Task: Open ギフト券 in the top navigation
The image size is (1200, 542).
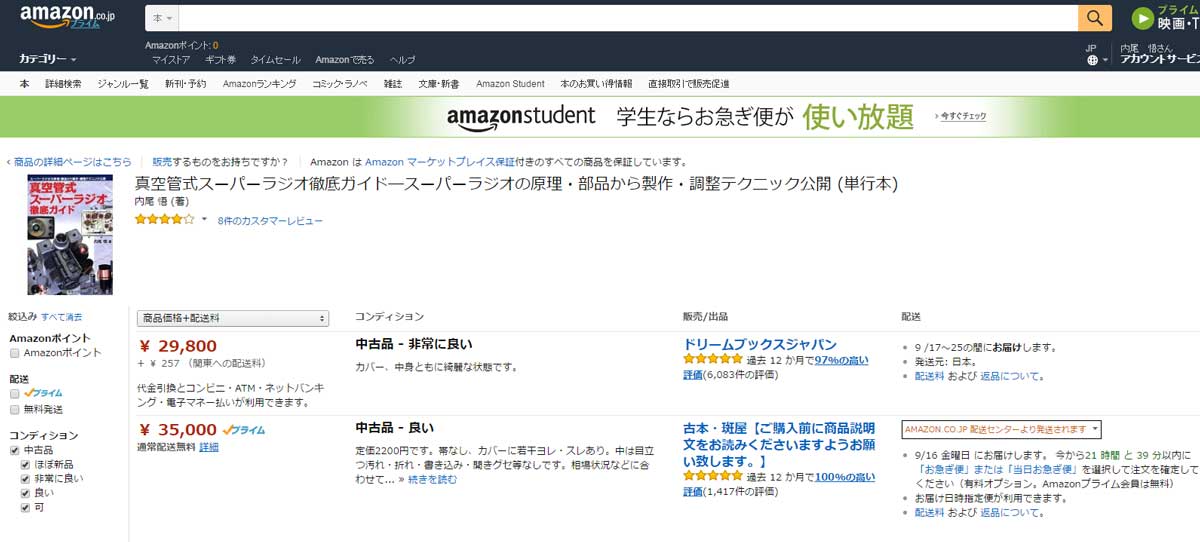Action: (x=220, y=60)
